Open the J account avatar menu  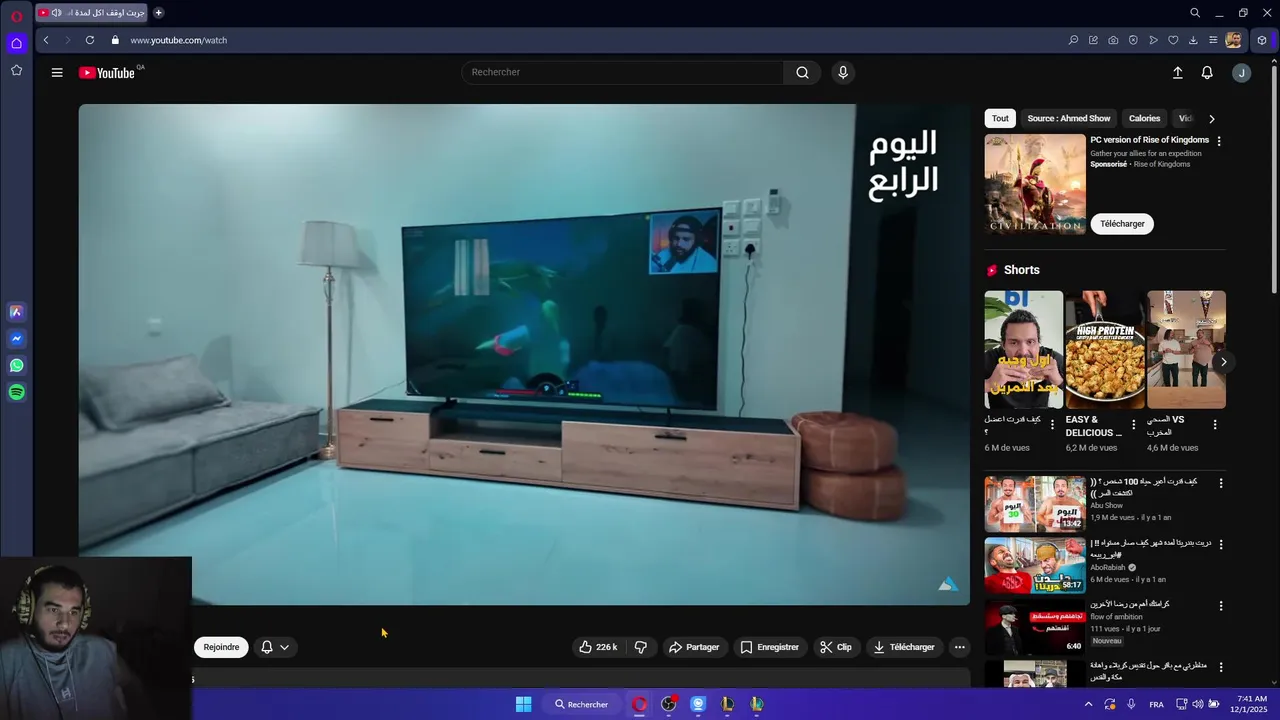pos(1241,73)
